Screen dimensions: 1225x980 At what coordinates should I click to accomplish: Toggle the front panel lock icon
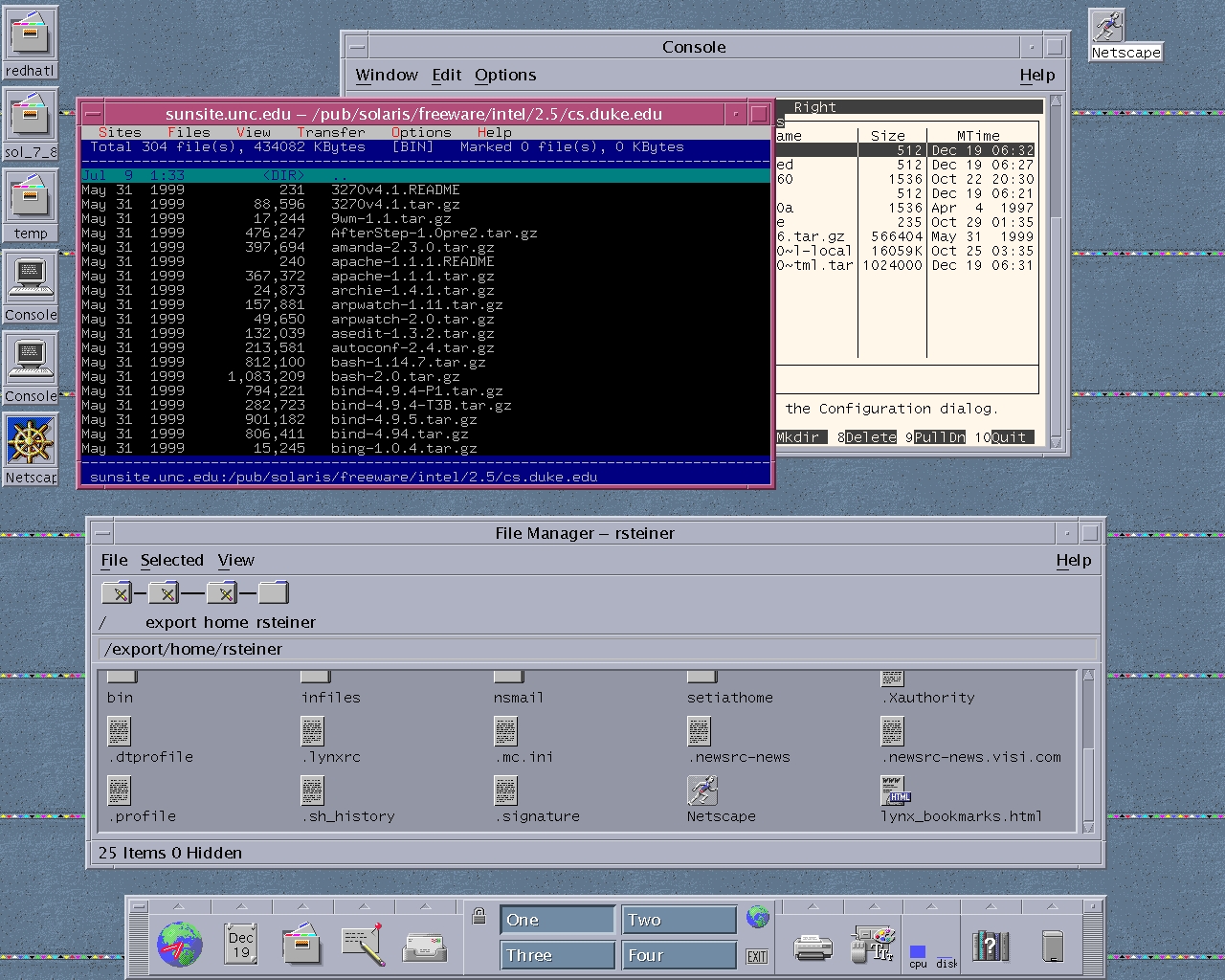[x=479, y=916]
